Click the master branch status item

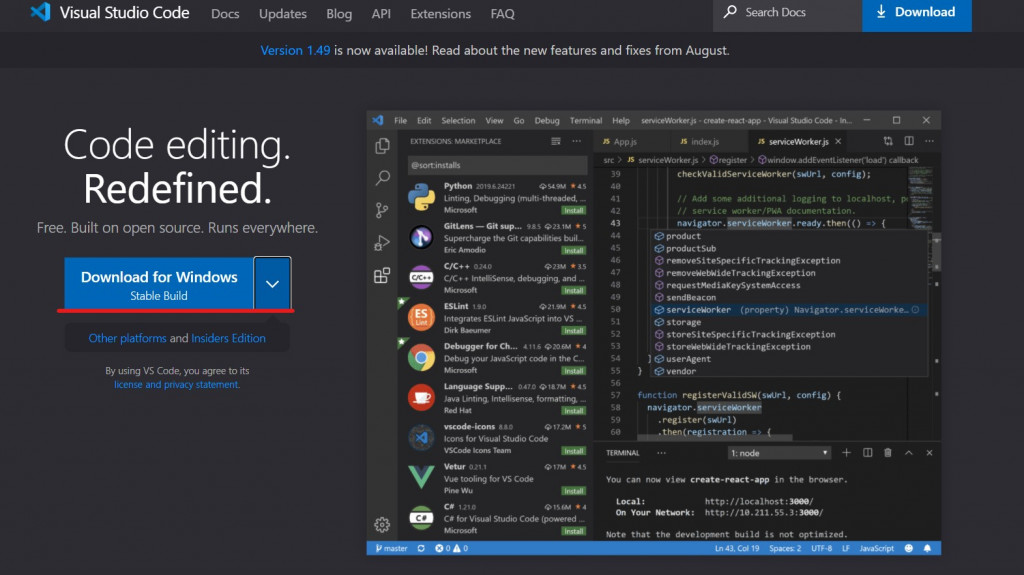391,548
